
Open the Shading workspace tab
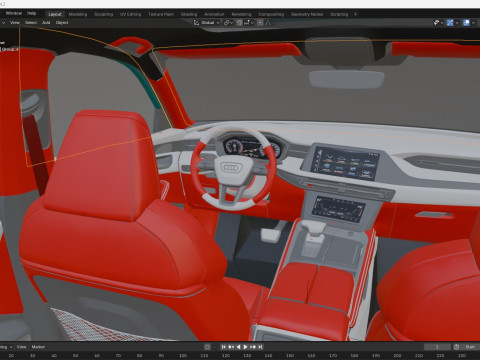[189, 14]
